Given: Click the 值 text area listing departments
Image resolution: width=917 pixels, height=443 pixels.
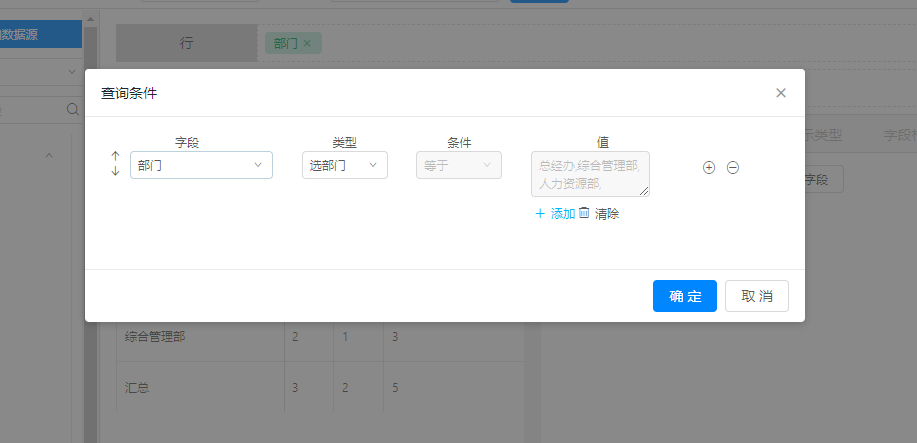Looking at the screenshot, I should tap(589, 174).
